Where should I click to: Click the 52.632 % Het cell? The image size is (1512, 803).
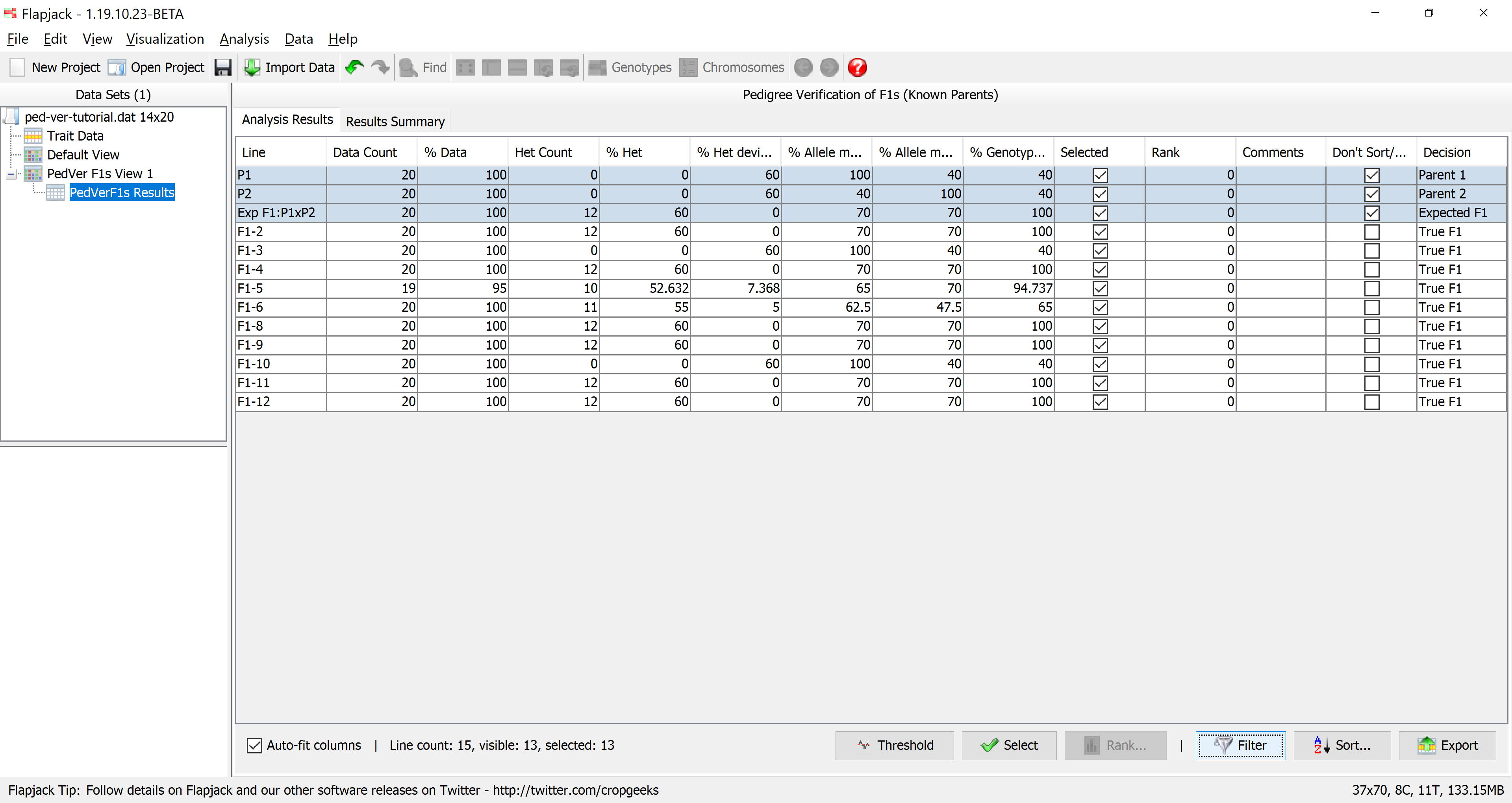pyautogui.click(x=645, y=288)
